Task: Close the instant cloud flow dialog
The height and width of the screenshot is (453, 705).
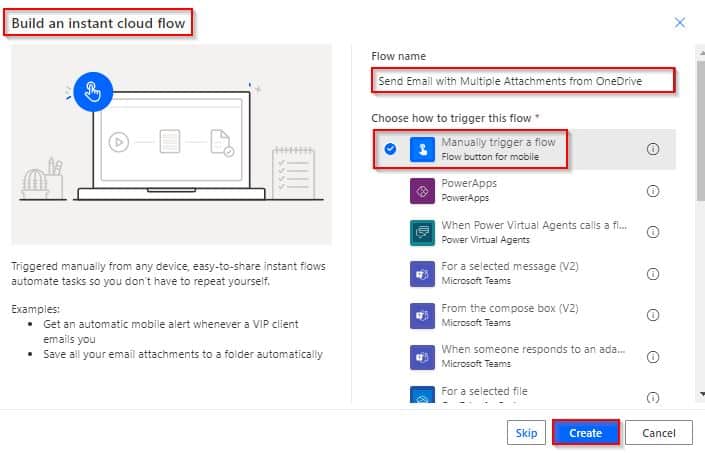Action: (x=680, y=22)
